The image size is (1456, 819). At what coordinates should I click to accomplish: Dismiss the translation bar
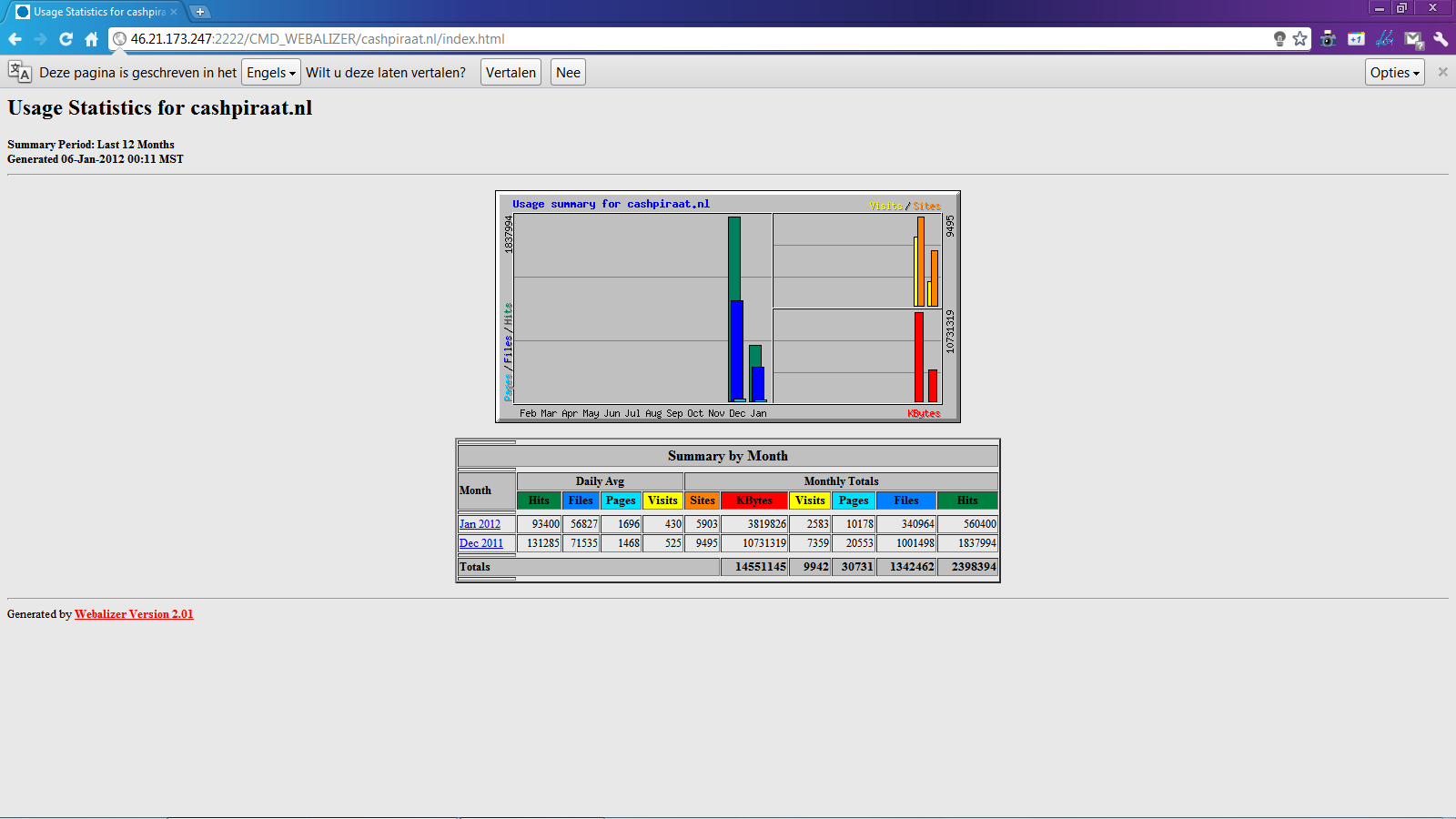(1442, 72)
